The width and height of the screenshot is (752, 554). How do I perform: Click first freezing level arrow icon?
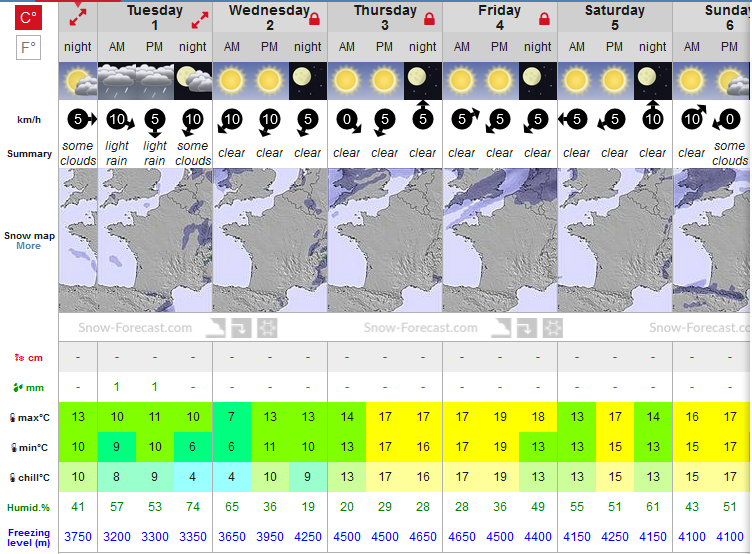click(x=241, y=328)
